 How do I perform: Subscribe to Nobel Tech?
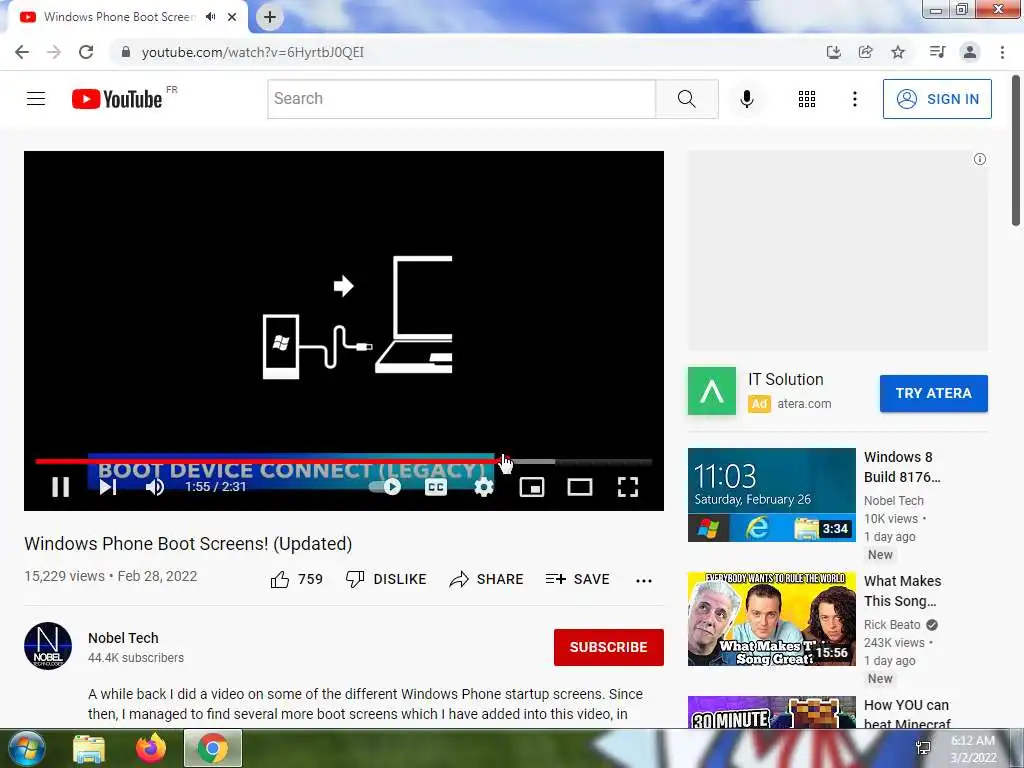[609, 647]
